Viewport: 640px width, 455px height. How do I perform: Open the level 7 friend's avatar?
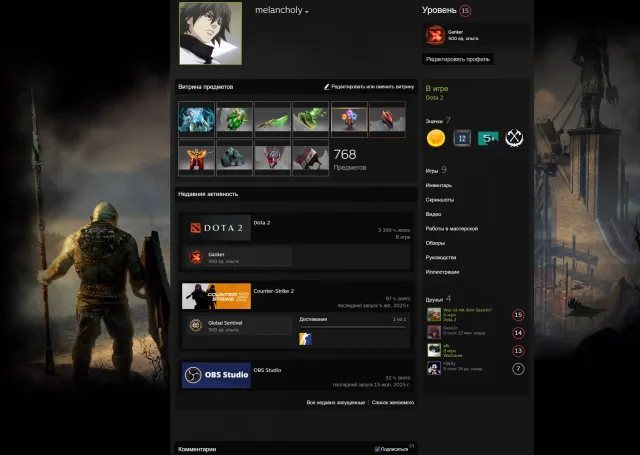click(434, 368)
